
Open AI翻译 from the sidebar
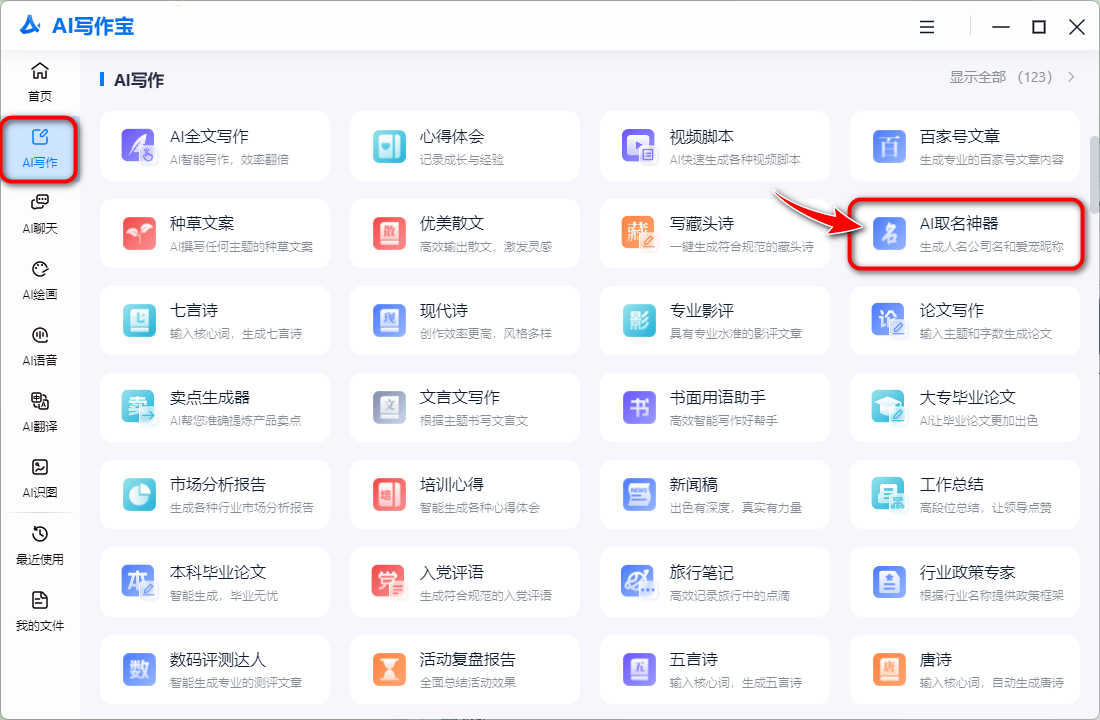coord(40,411)
